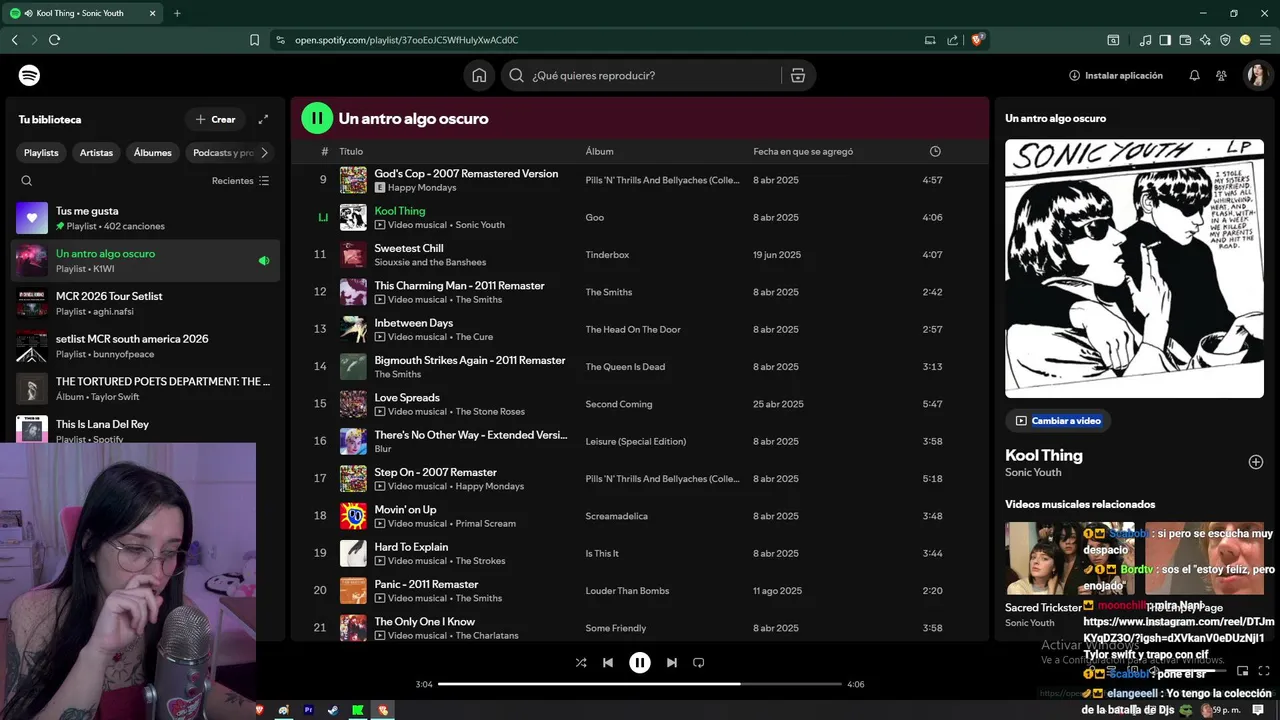The image size is (1280, 720).
Task: Click the Crear button
Action: click(215, 119)
